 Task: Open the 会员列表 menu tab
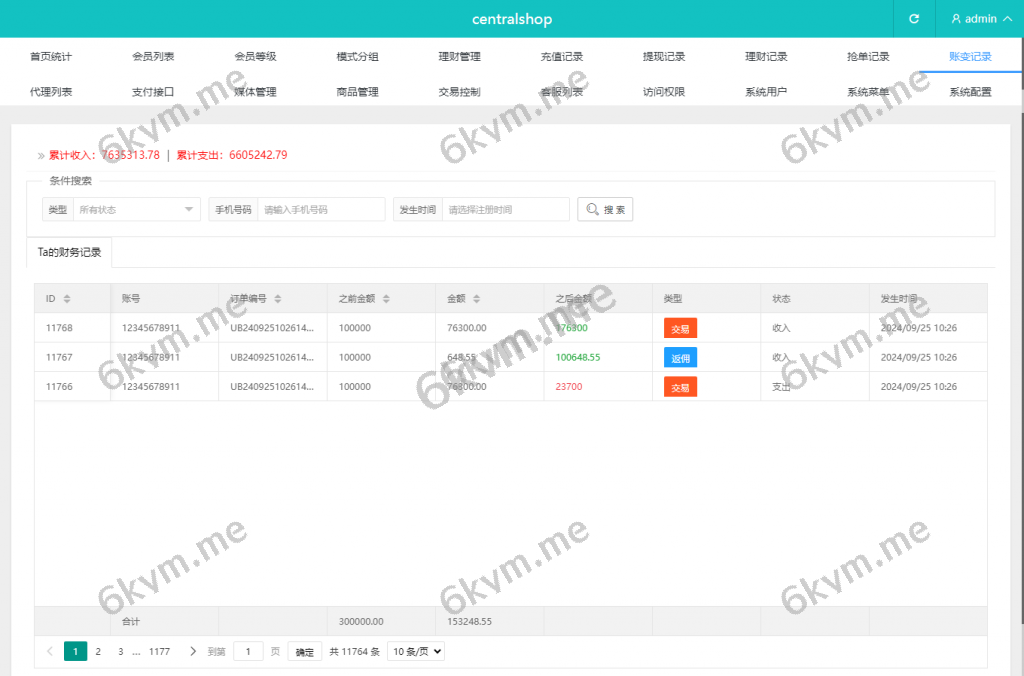pos(153,57)
